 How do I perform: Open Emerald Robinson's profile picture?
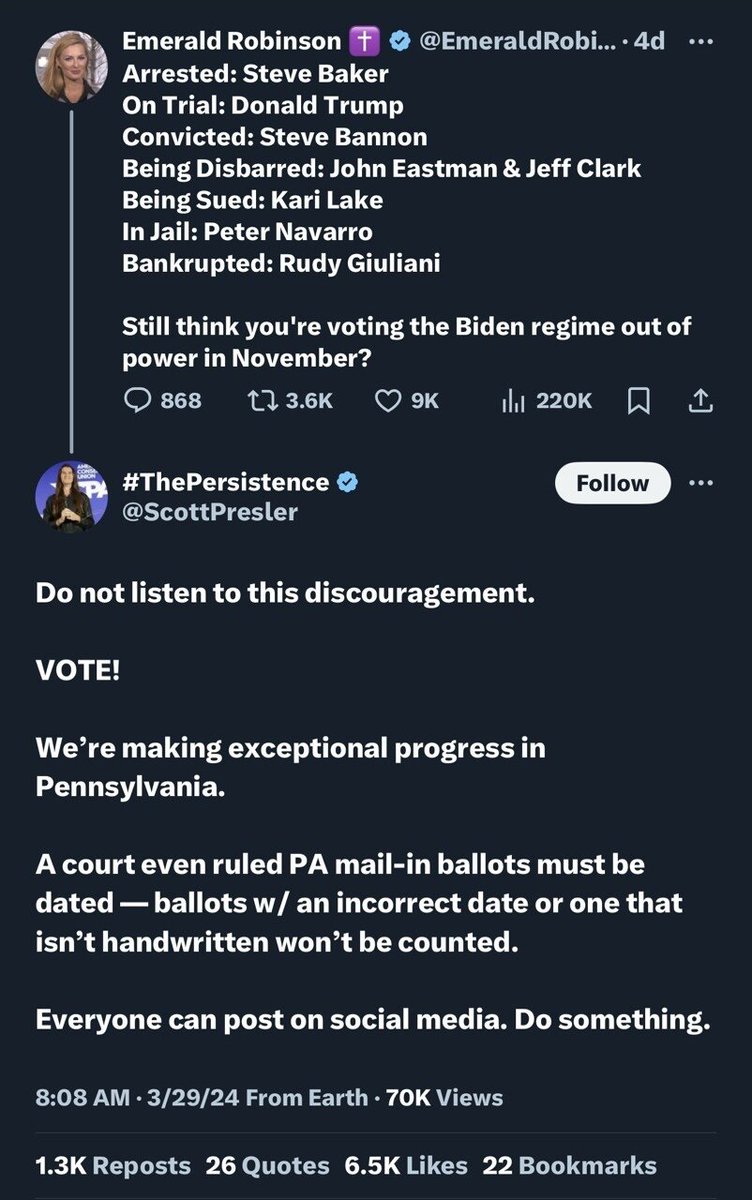click(x=71, y=65)
